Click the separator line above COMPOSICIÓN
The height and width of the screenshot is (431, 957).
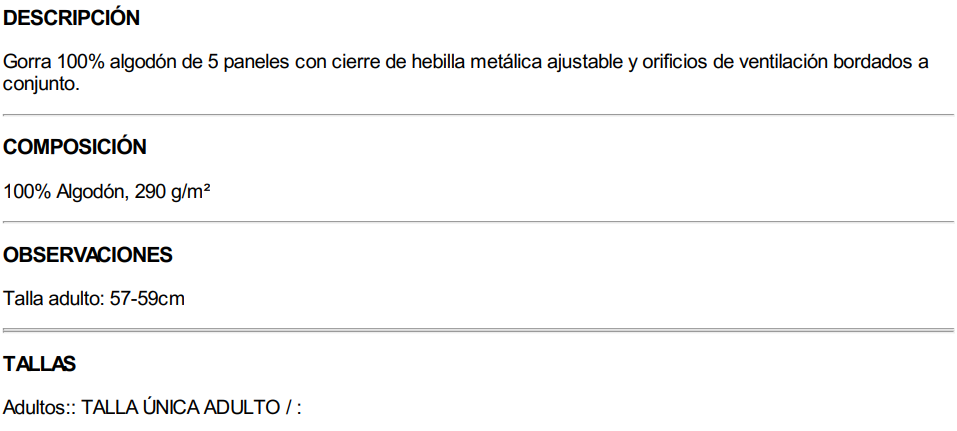click(478, 115)
